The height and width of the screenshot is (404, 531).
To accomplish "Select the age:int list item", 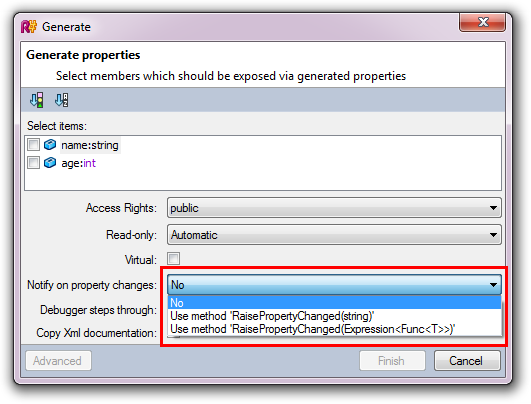I will 79,163.
